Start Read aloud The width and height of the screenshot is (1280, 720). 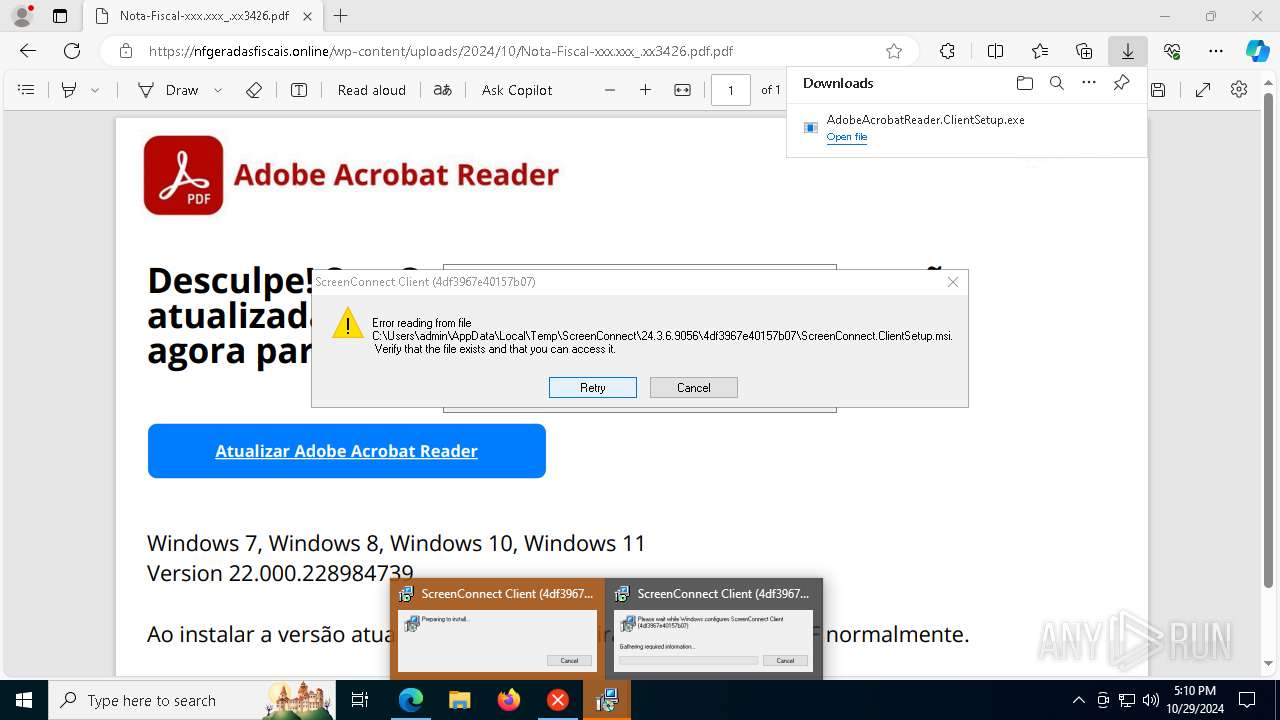[x=372, y=90]
